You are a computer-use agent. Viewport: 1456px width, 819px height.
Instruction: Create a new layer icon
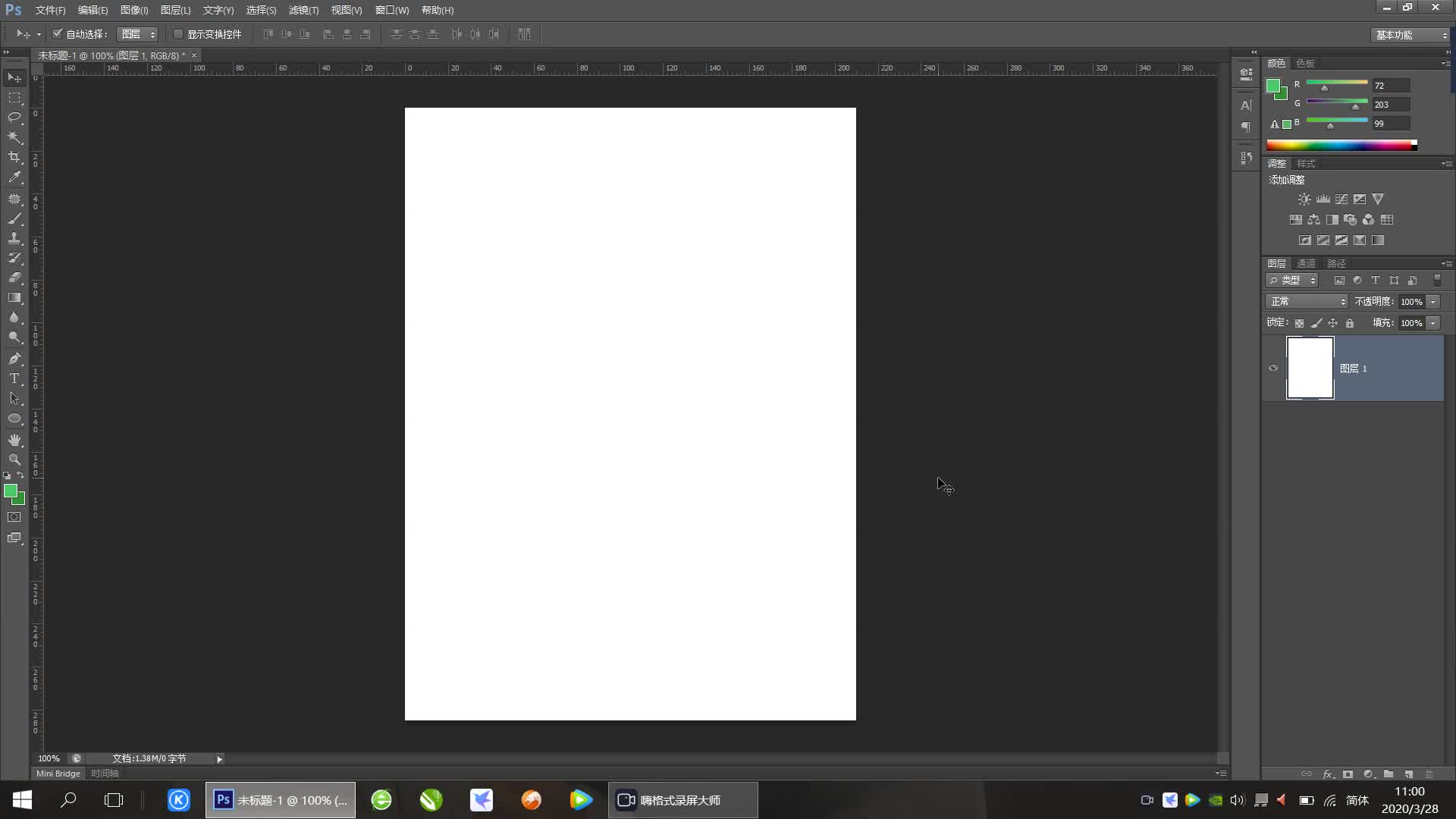(x=1409, y=774)
